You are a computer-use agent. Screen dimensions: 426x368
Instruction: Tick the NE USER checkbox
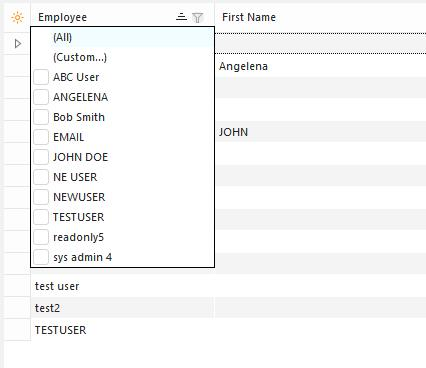[x=41, y=177]
